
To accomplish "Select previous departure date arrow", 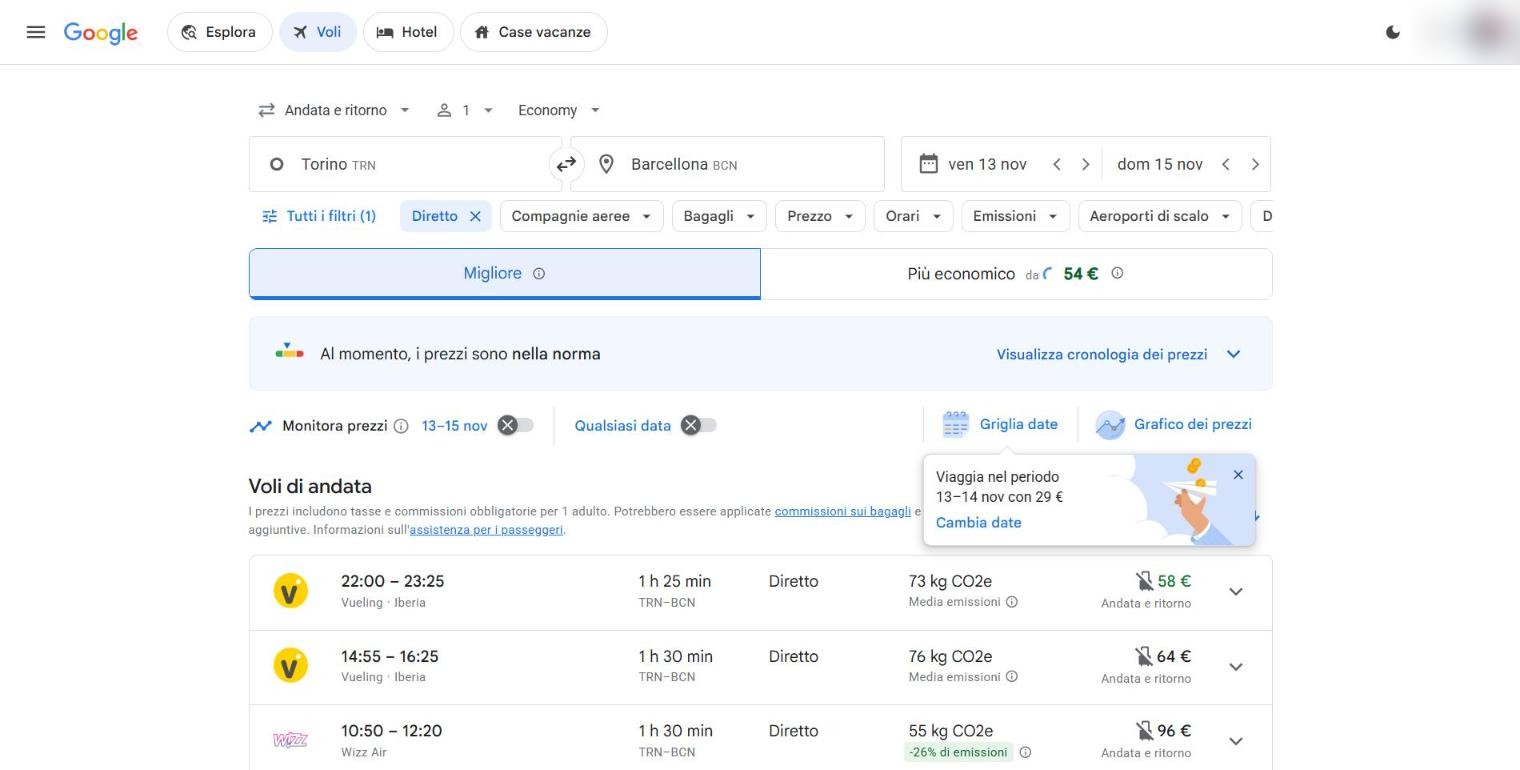I will [1056, 164].
